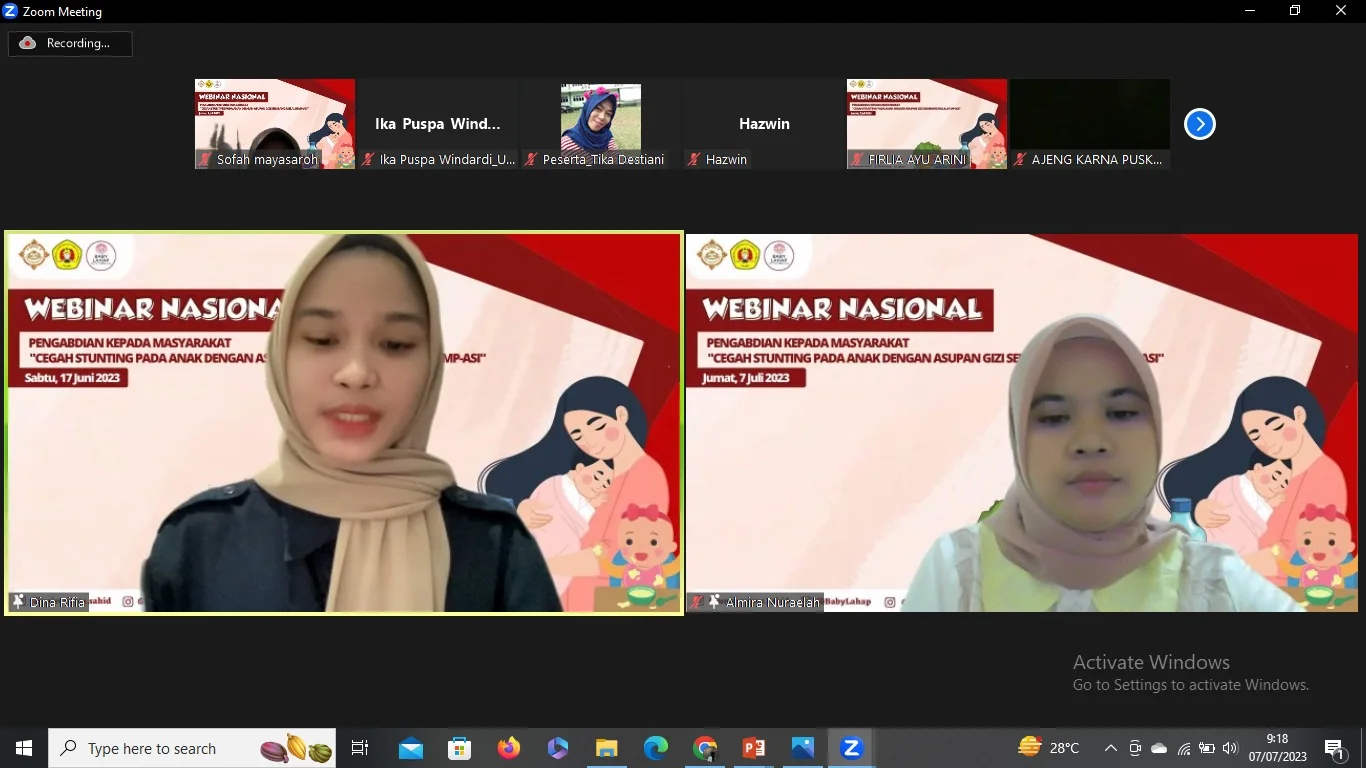Open the Wi-Fi network tray icon
The image size is (1366, 768).
pyautogui.click(x=1184, y=748)
